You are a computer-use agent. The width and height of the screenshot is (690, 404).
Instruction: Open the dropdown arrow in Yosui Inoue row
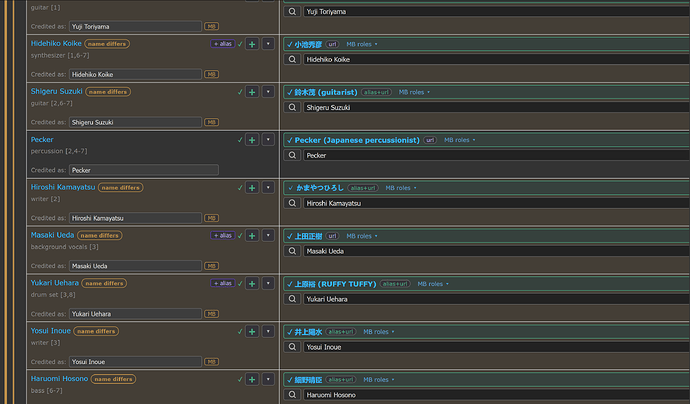tap(268, 331)
